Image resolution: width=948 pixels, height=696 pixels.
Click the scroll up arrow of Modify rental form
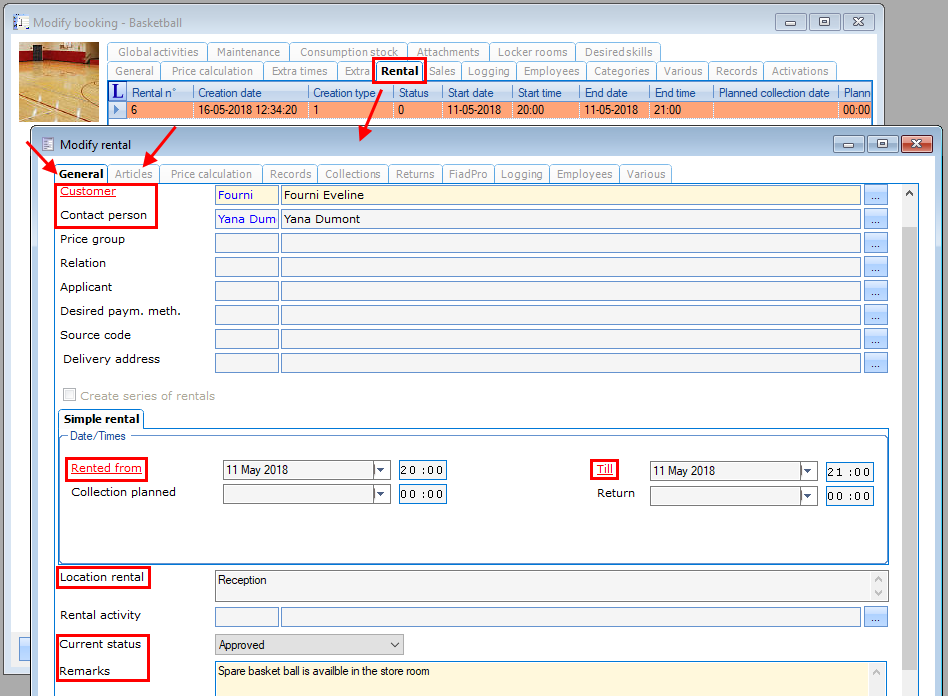click(x=909, y=194)
